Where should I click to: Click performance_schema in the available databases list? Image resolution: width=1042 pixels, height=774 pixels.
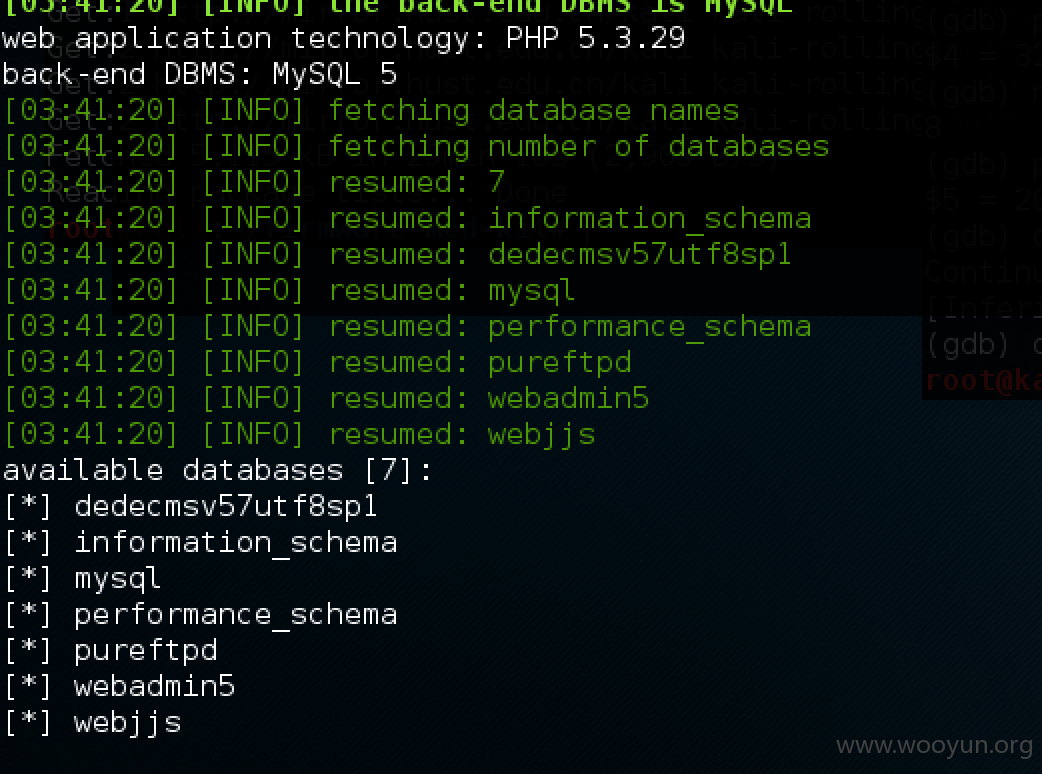[235, 615]
